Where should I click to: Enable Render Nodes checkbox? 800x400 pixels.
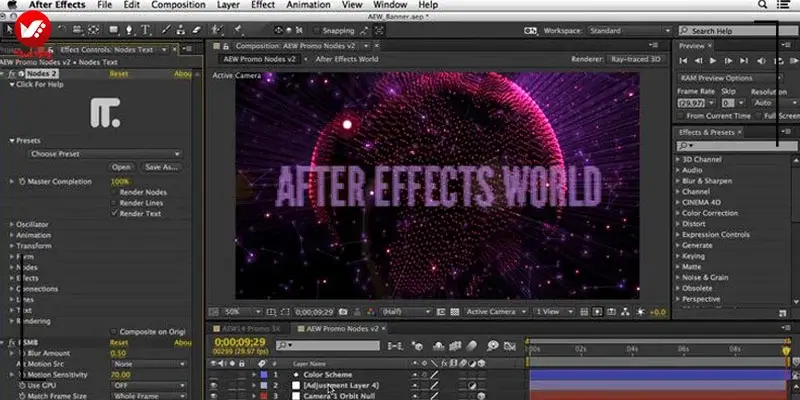click(114, 192)
